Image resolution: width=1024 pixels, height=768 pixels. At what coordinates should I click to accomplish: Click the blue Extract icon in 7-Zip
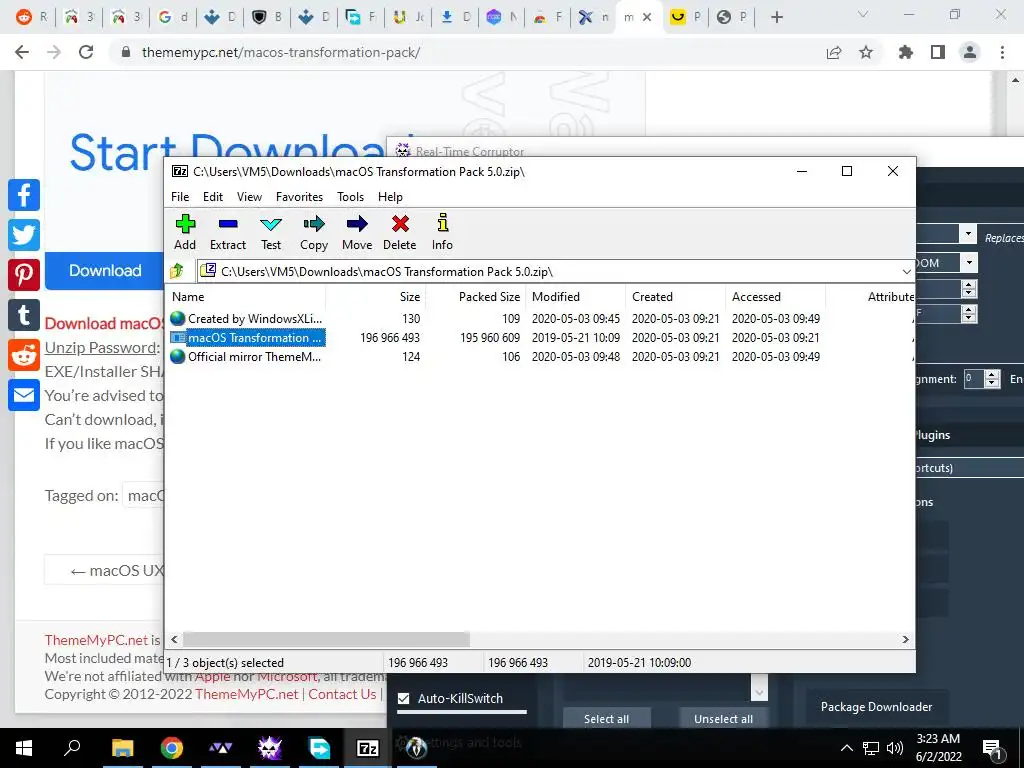[x=228, y=224]
